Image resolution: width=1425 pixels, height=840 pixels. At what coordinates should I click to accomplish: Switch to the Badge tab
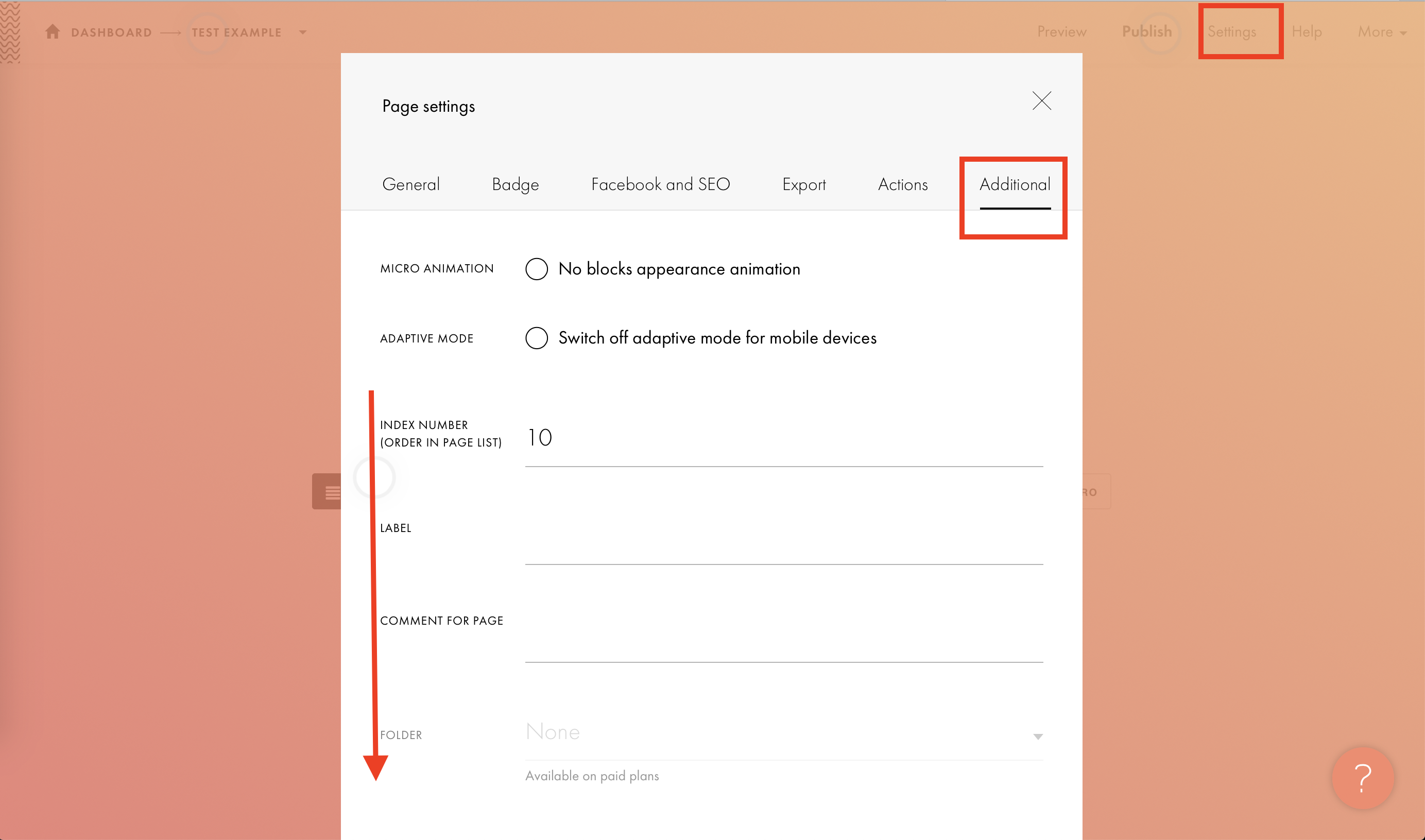coord(515,184)
